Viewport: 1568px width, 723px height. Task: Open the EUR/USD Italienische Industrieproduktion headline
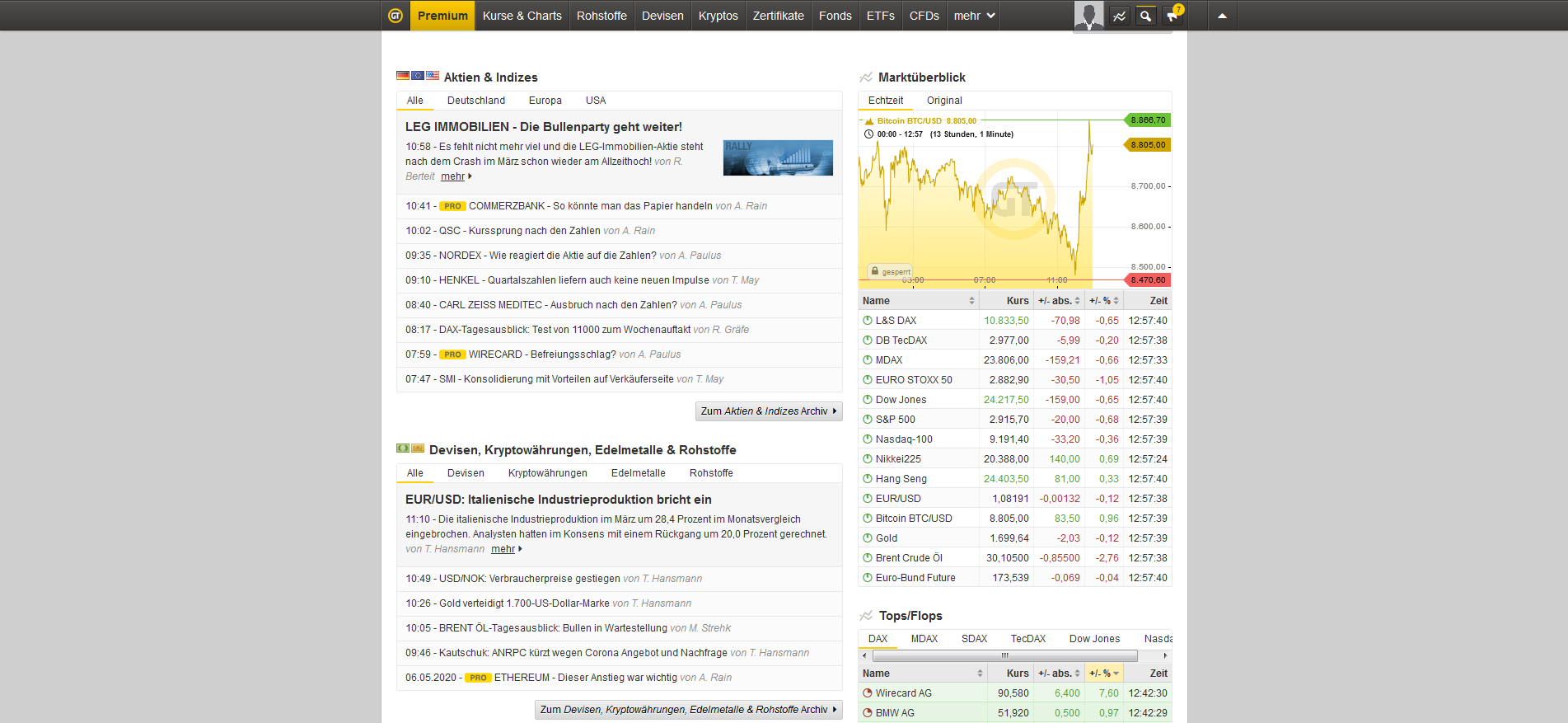559,500
